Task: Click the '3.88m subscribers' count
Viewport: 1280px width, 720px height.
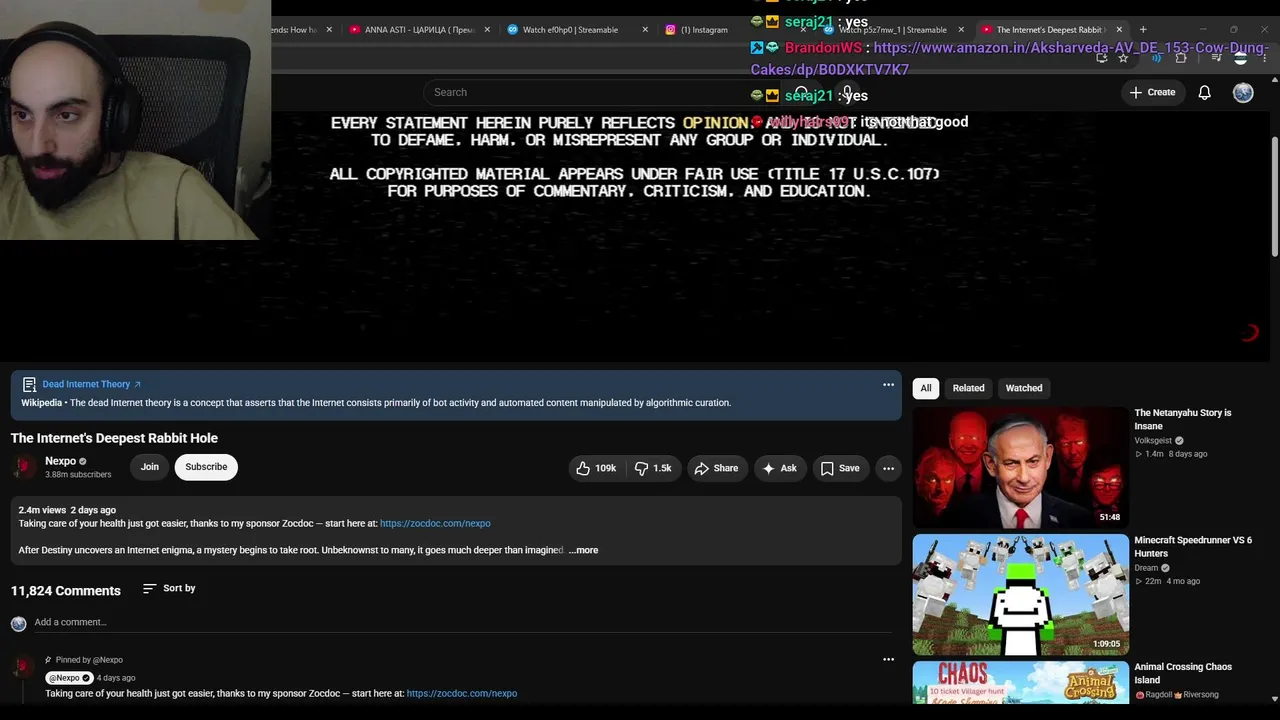Action: click(x=78, y=475)
